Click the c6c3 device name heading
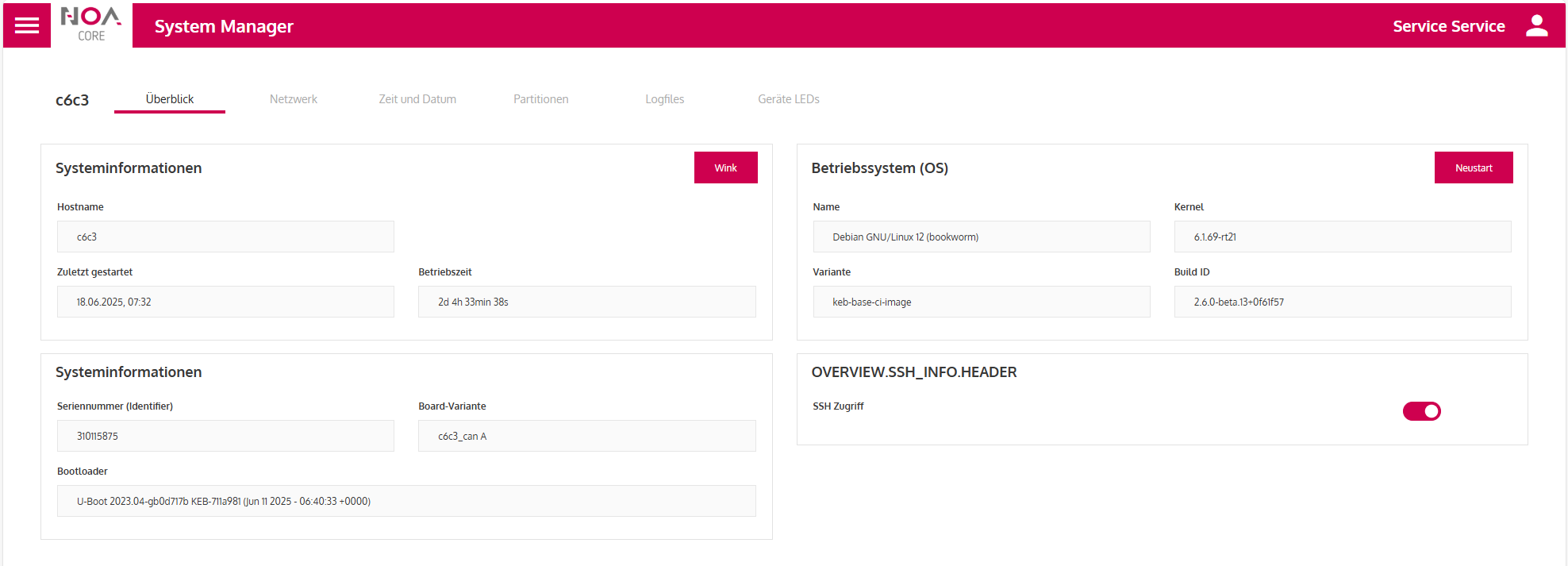Screen dimensions: 1568x566 [72, 100]
